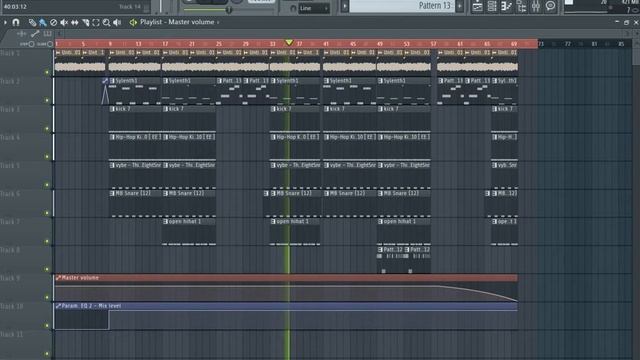Open first kick 7 clip menu
The height and width of the screenshot is (360, 640).
112,109
